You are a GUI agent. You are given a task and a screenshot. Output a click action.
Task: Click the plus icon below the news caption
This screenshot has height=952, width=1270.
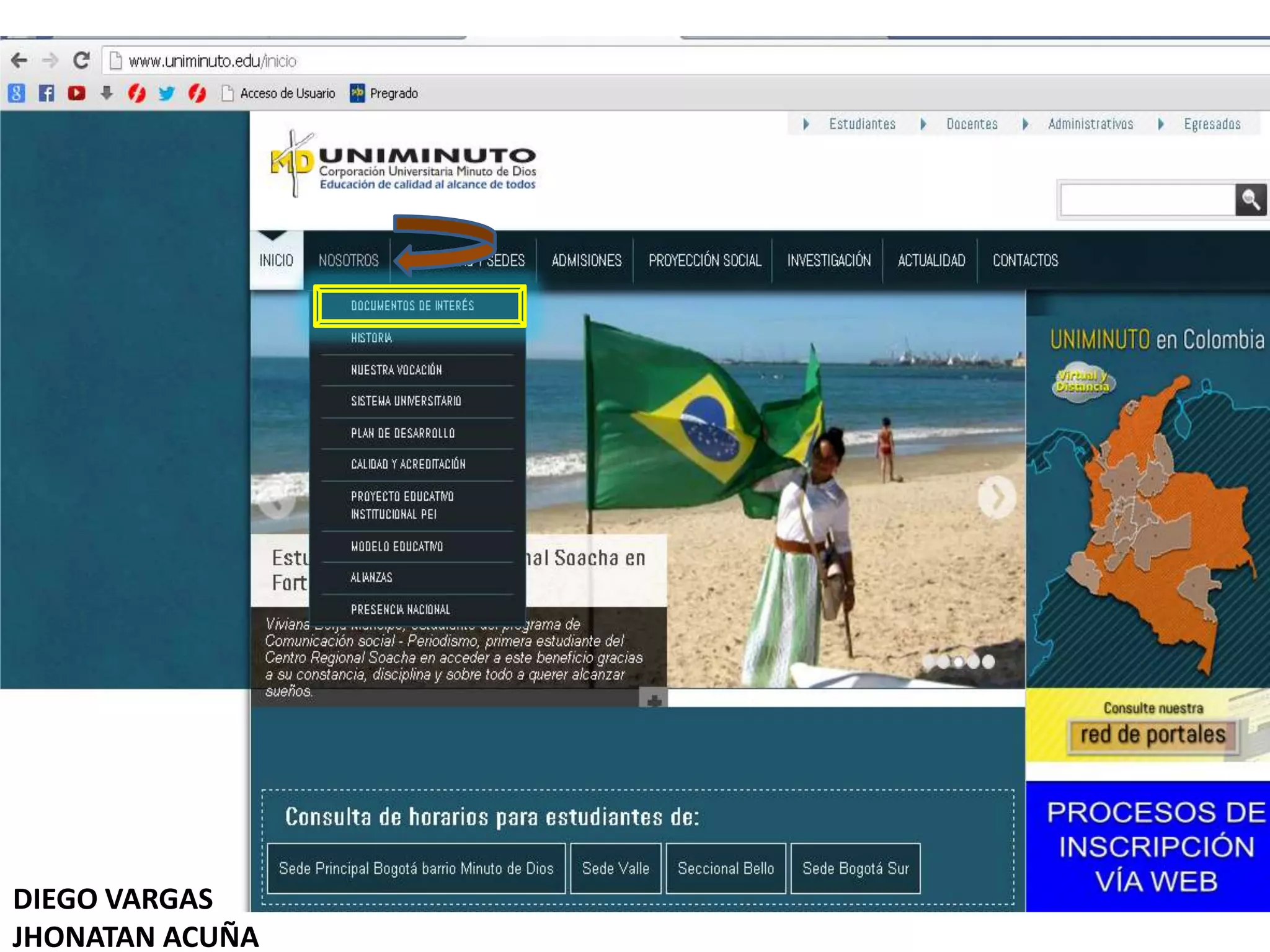point(653,700)
